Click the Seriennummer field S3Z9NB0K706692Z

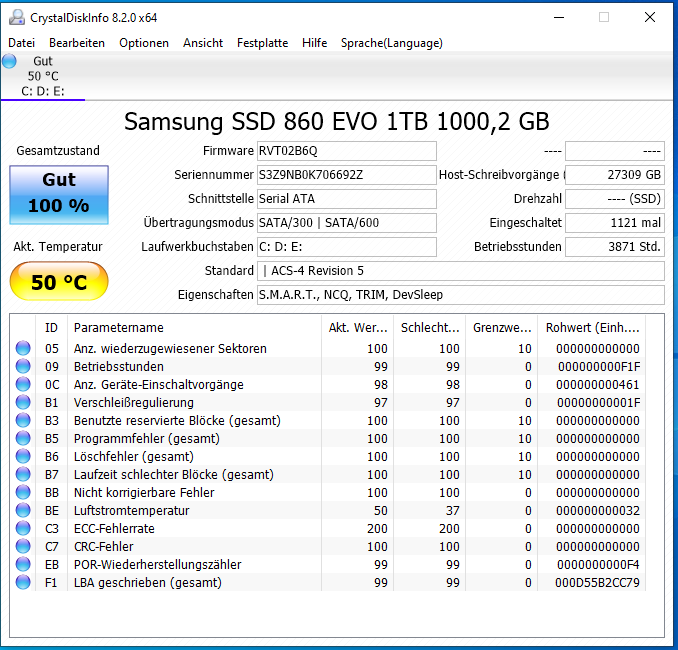point(347,175)
